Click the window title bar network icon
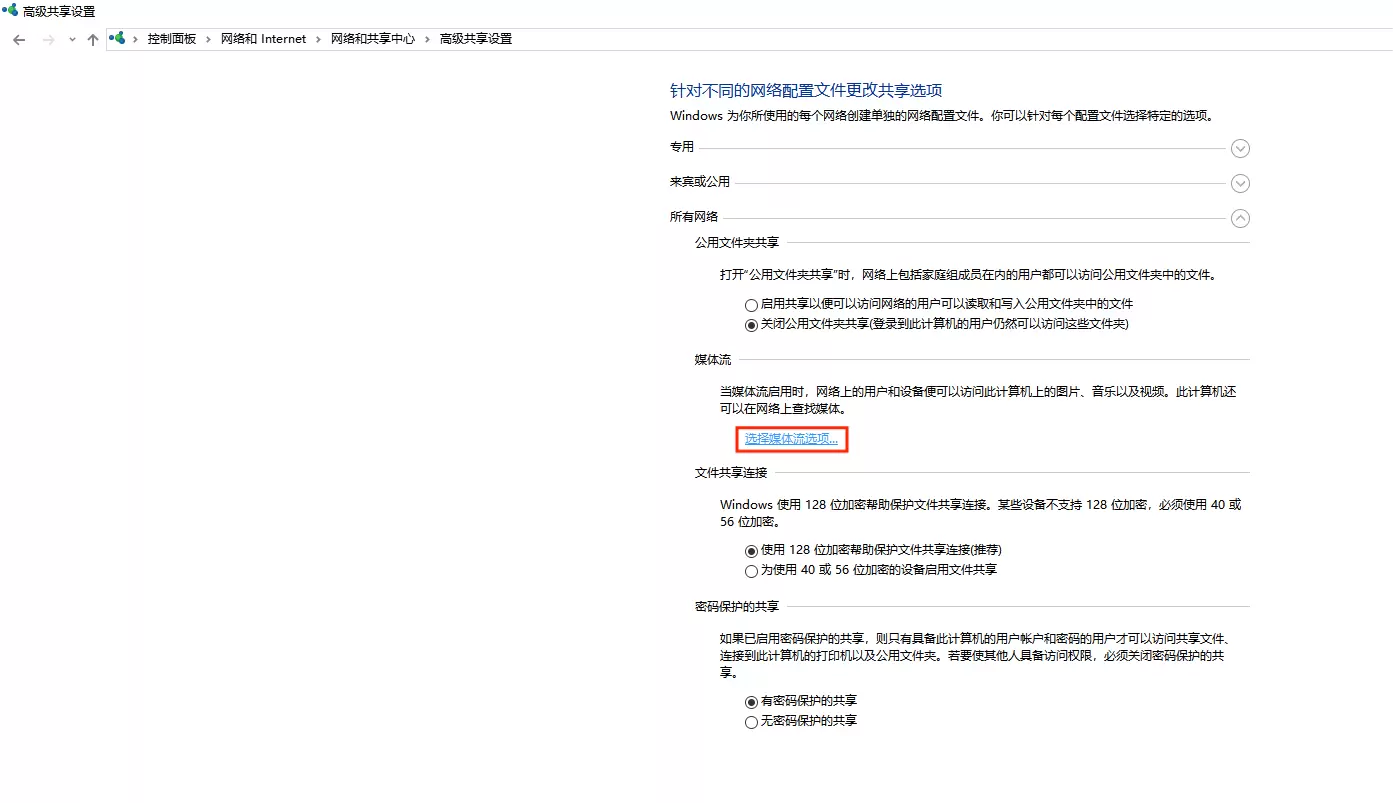 pos(10,11)
